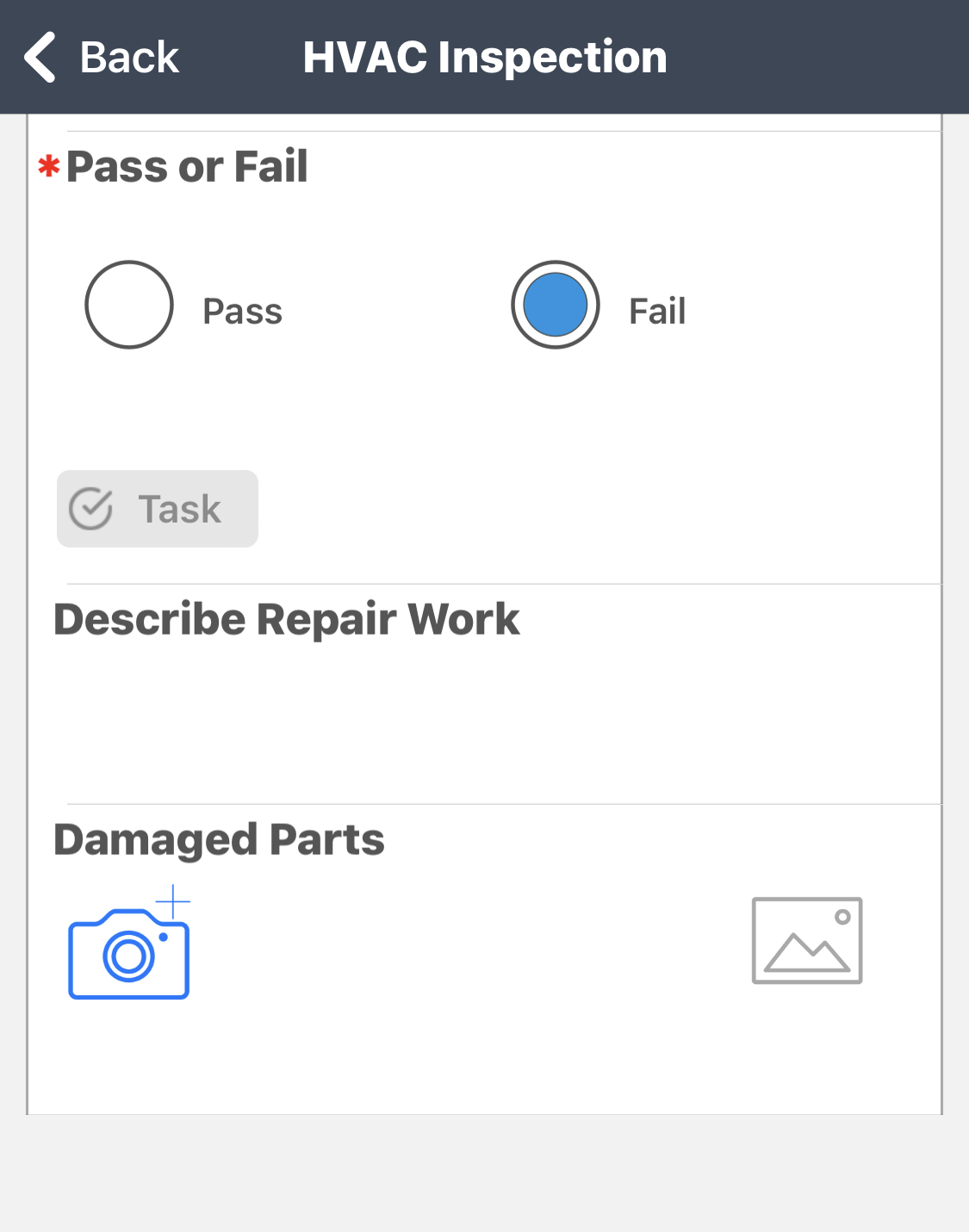
Task: Click the Back text in header
Action: [x=129, y=58]
